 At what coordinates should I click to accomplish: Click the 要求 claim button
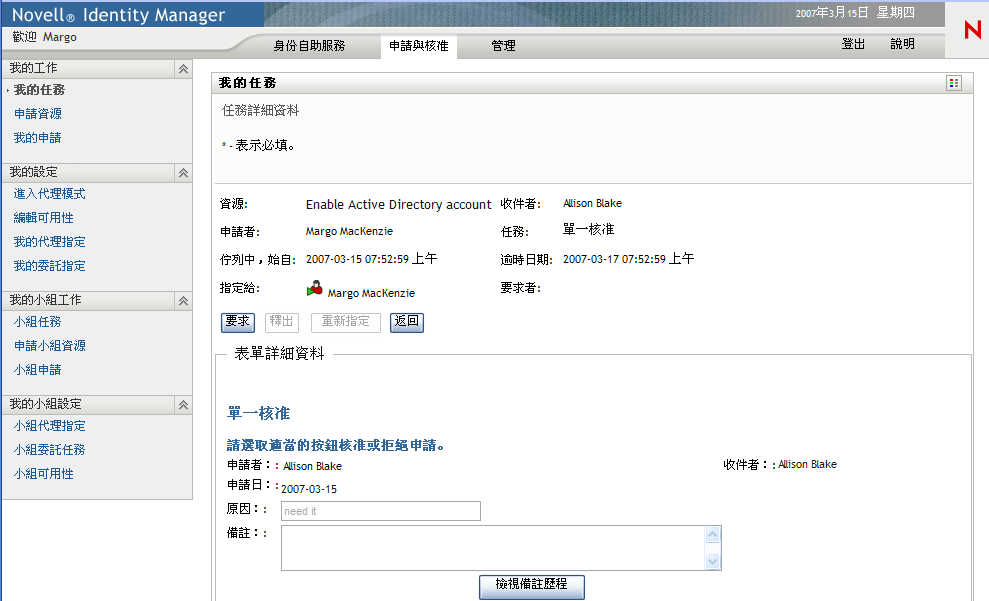point(238,322)
